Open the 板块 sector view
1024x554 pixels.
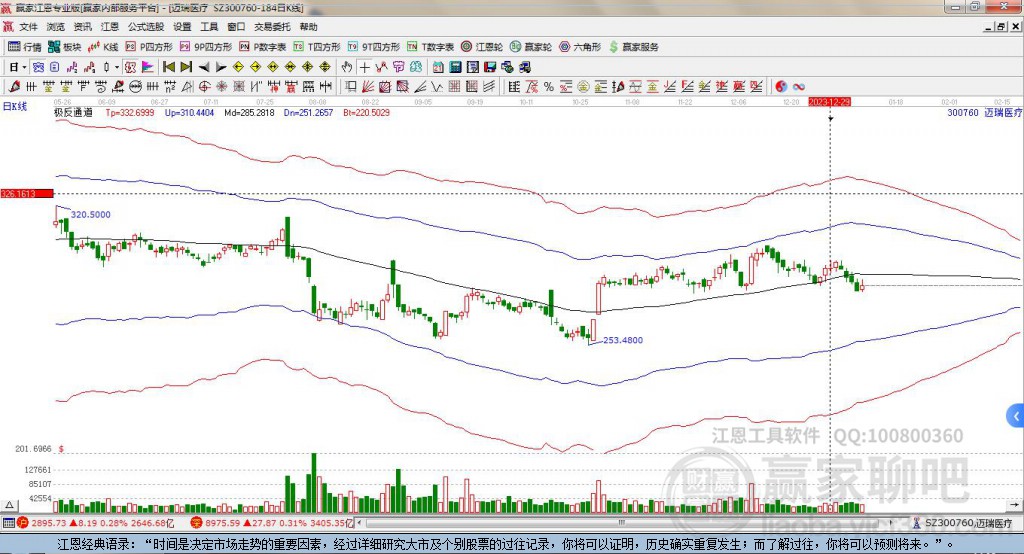pos(64,47)
